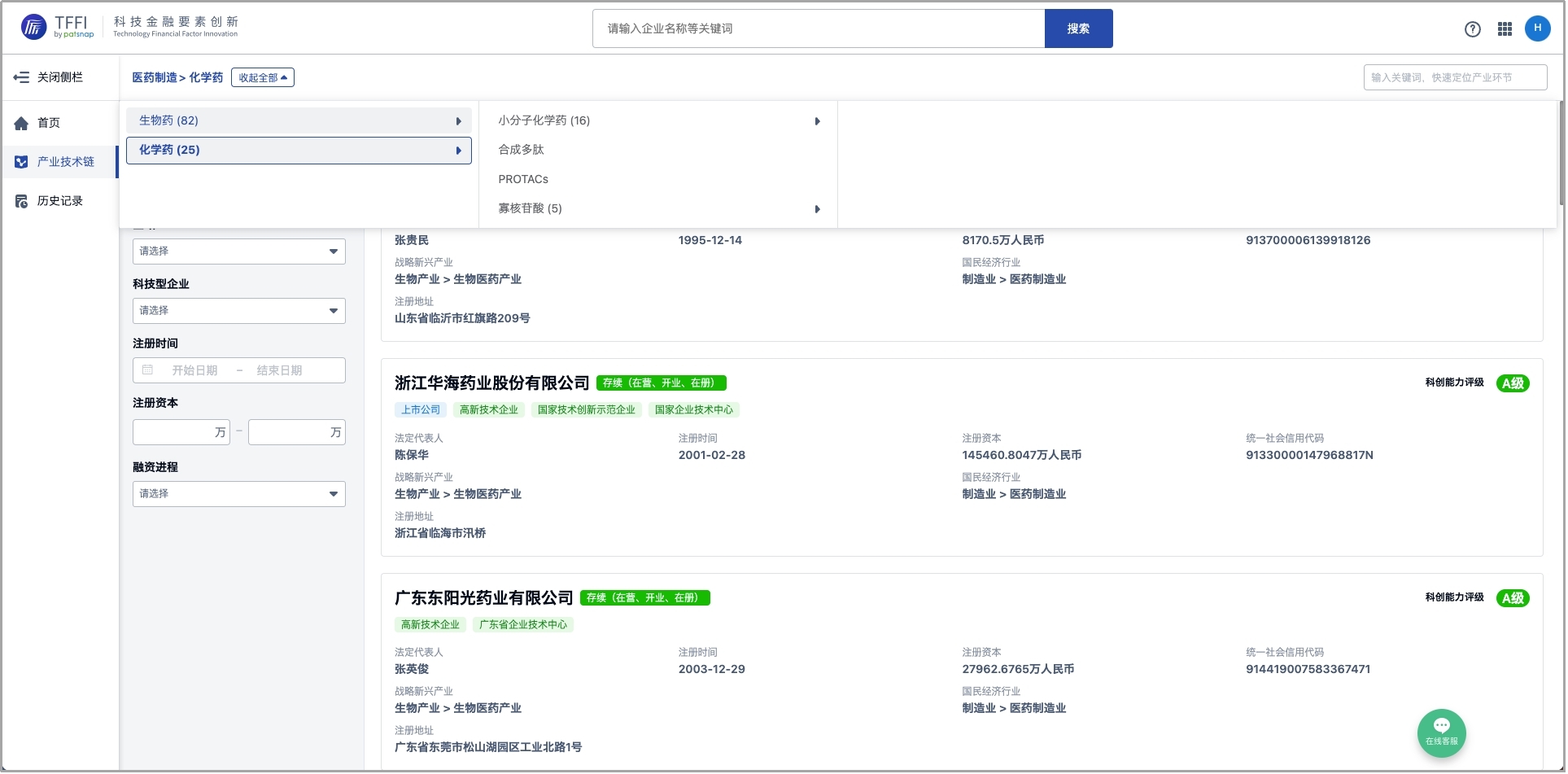Click legal representative 陈保华

412,455
